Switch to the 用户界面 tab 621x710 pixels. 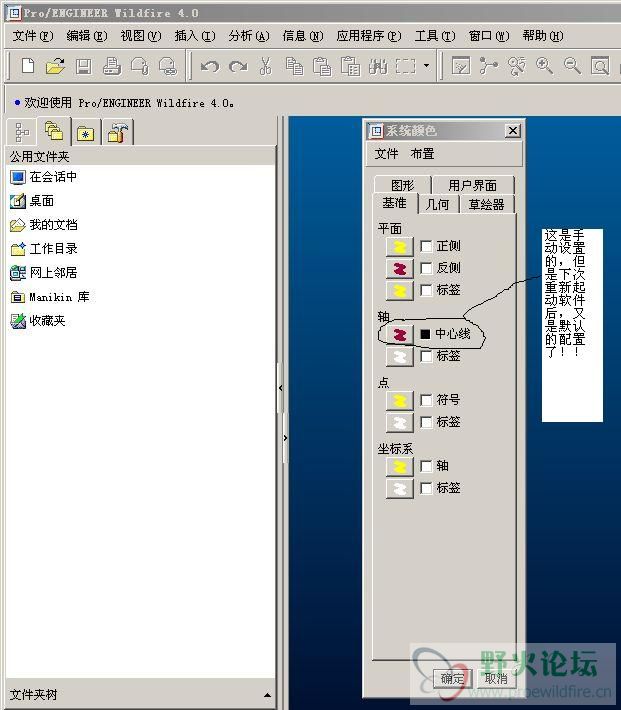472,185
